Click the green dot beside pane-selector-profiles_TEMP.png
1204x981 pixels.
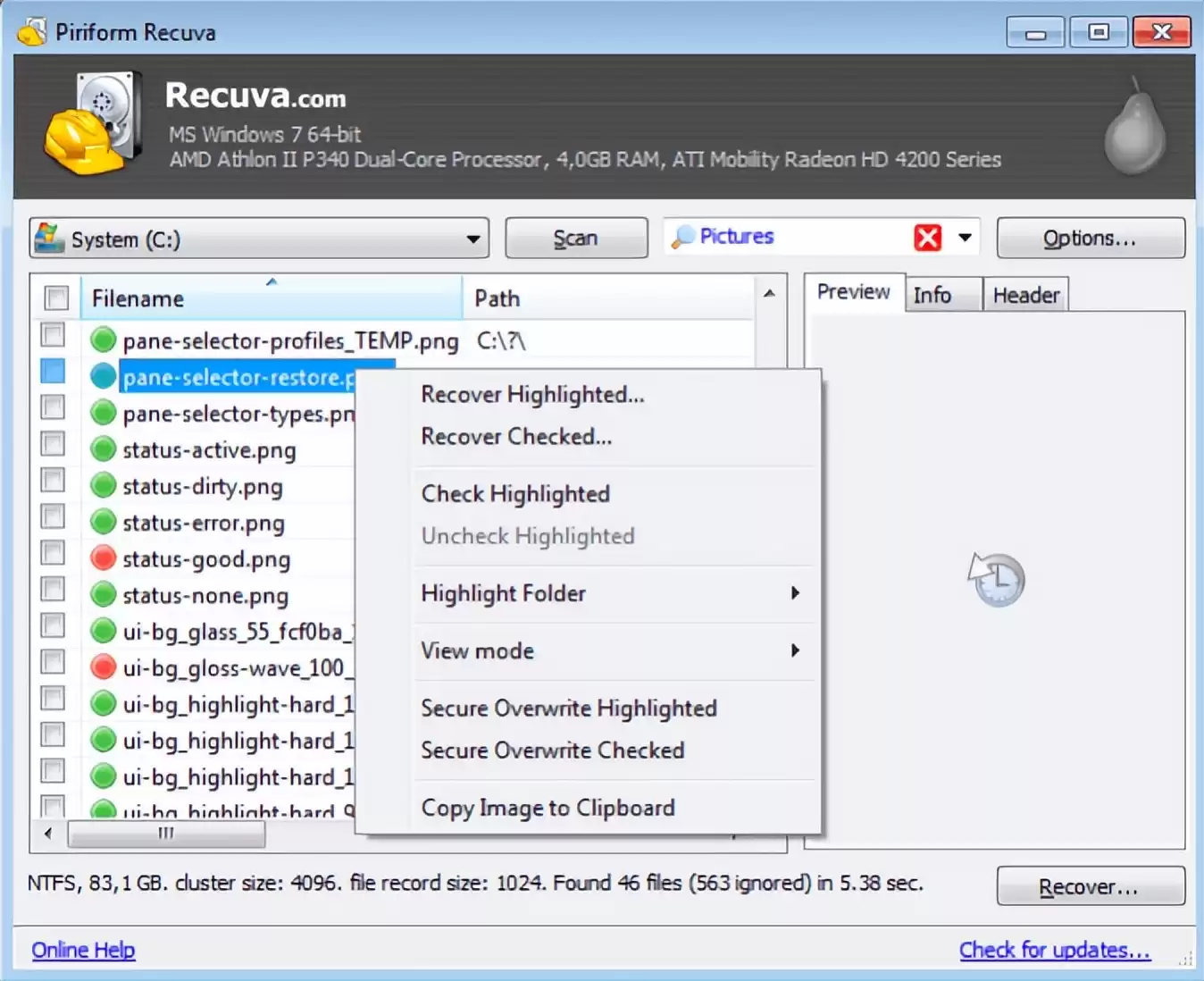click(104, 340)
